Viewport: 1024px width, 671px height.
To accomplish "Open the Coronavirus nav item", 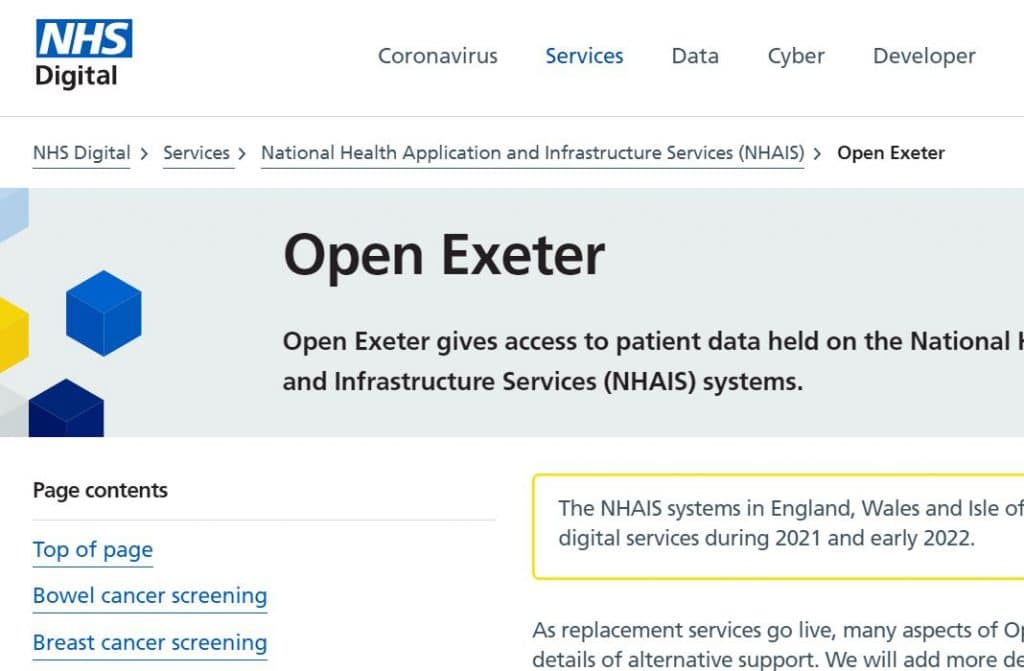I will pos(438,56).
